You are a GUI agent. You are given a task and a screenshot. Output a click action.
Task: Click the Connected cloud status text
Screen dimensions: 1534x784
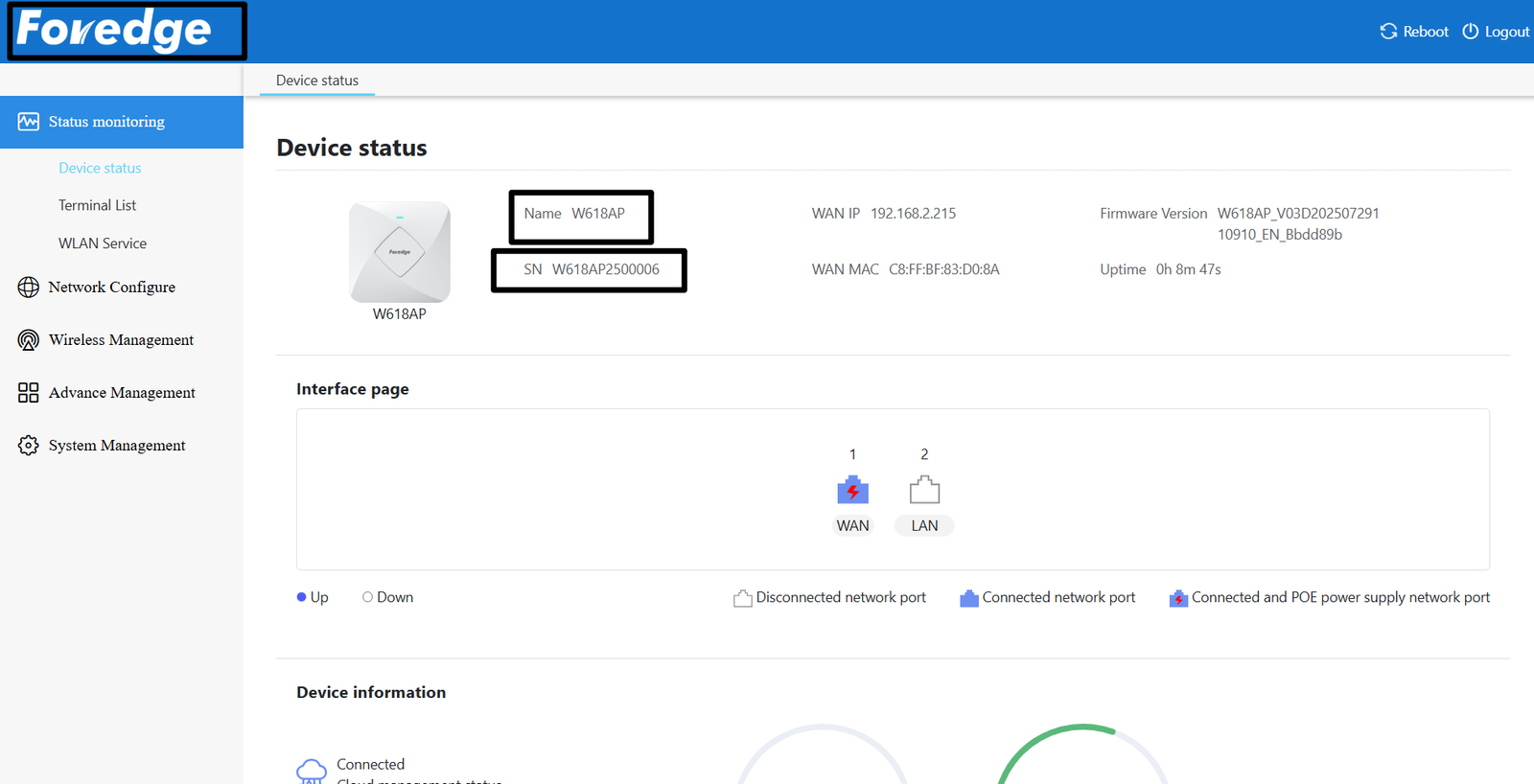370,764
